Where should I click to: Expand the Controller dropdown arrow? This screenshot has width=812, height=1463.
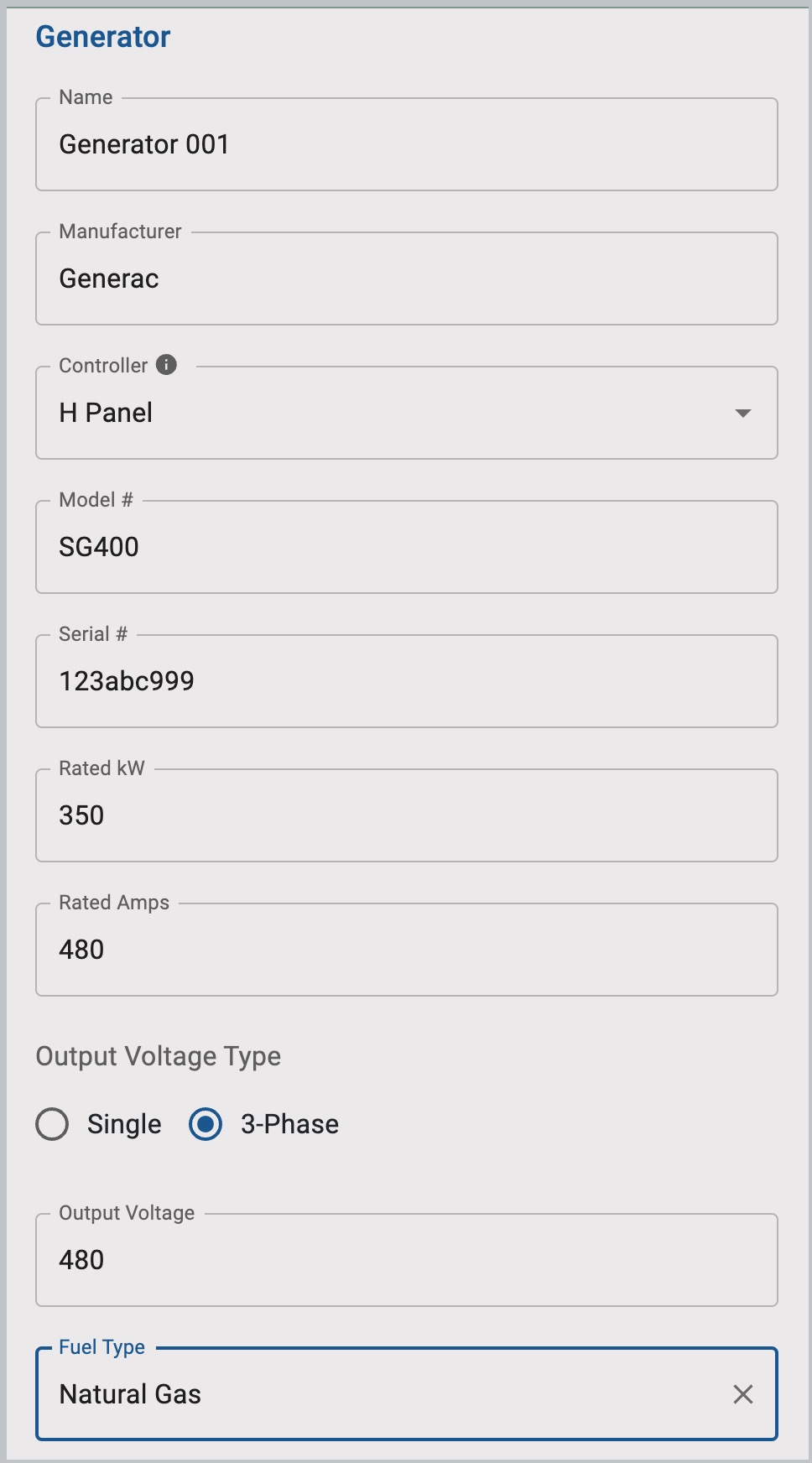742,413
